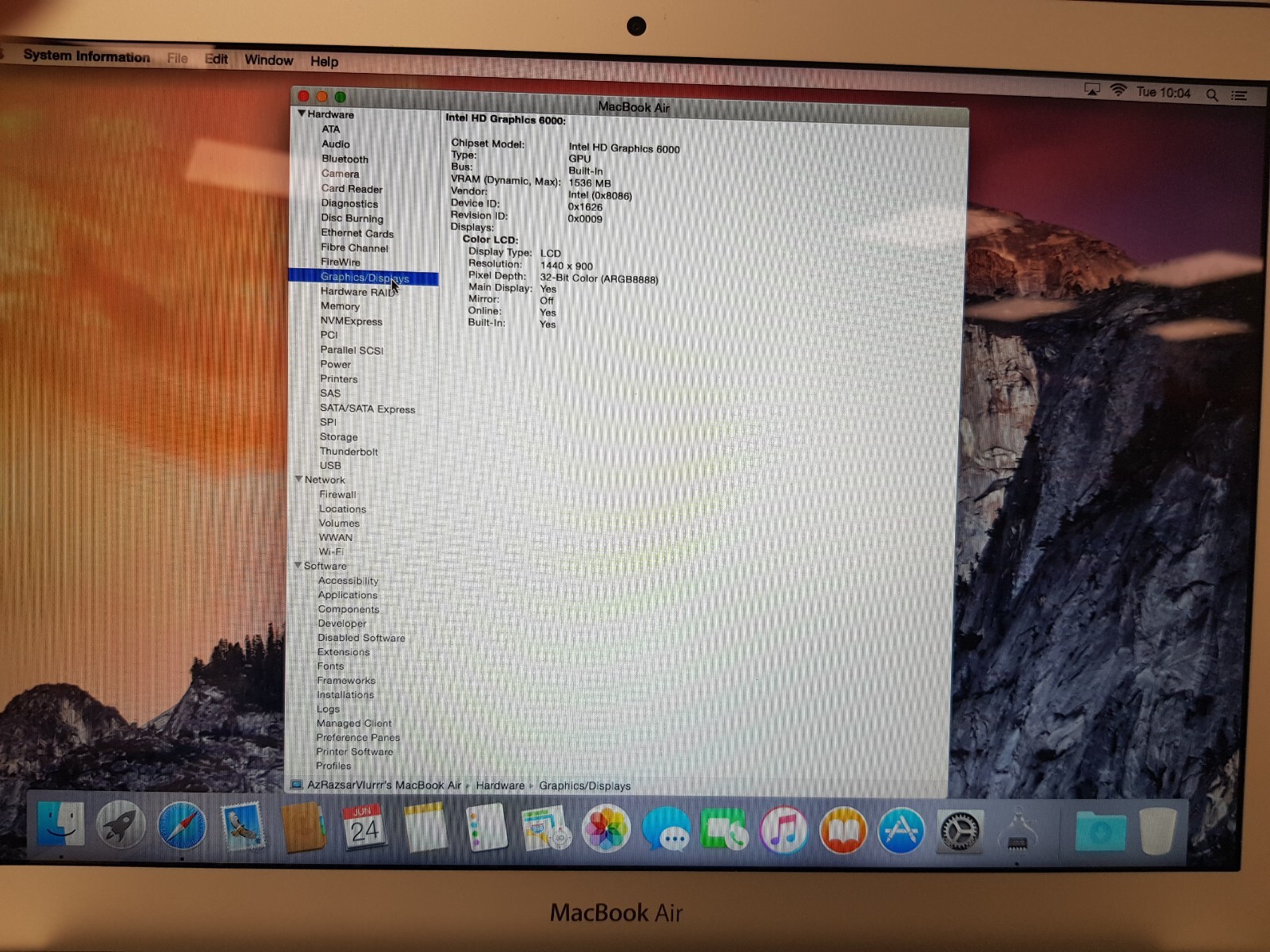This screenshot has height=952, width=1270.
Task: Select Audio in sidebar
Action: pyautogui.click(x=336, y=144)
